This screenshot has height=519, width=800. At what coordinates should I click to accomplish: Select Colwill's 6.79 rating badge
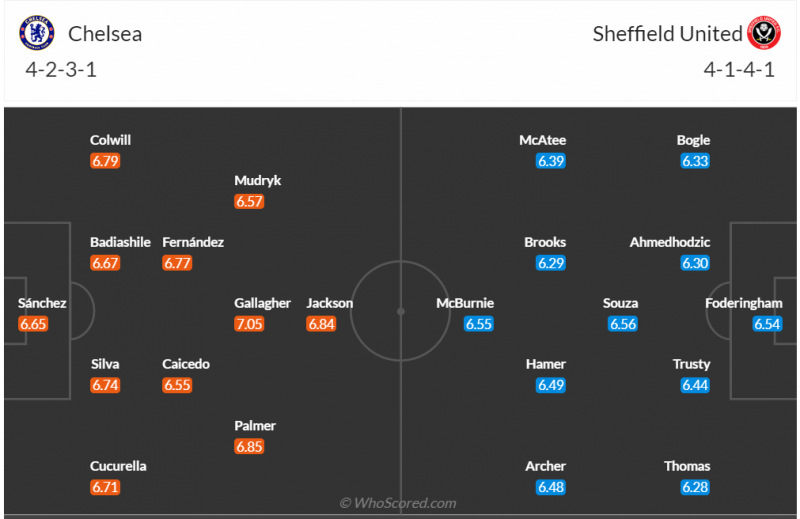click(x=105, y=161)
